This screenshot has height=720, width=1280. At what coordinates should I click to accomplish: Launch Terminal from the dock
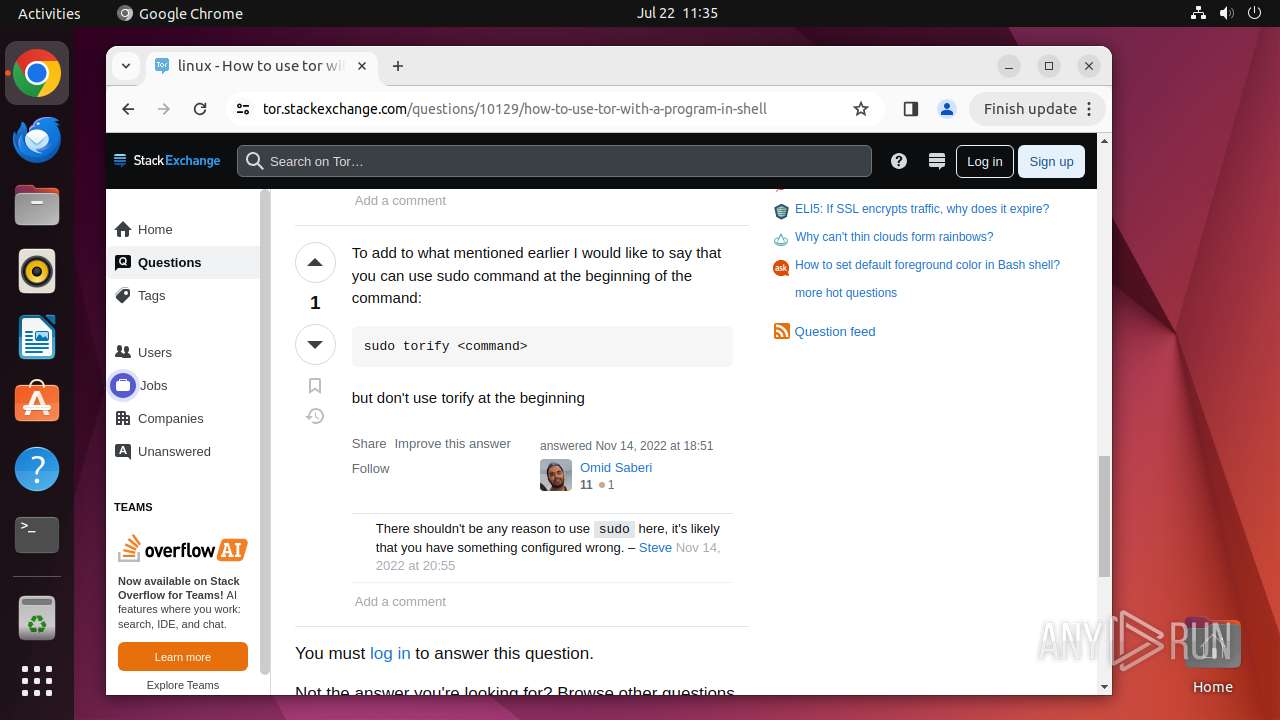37,535
